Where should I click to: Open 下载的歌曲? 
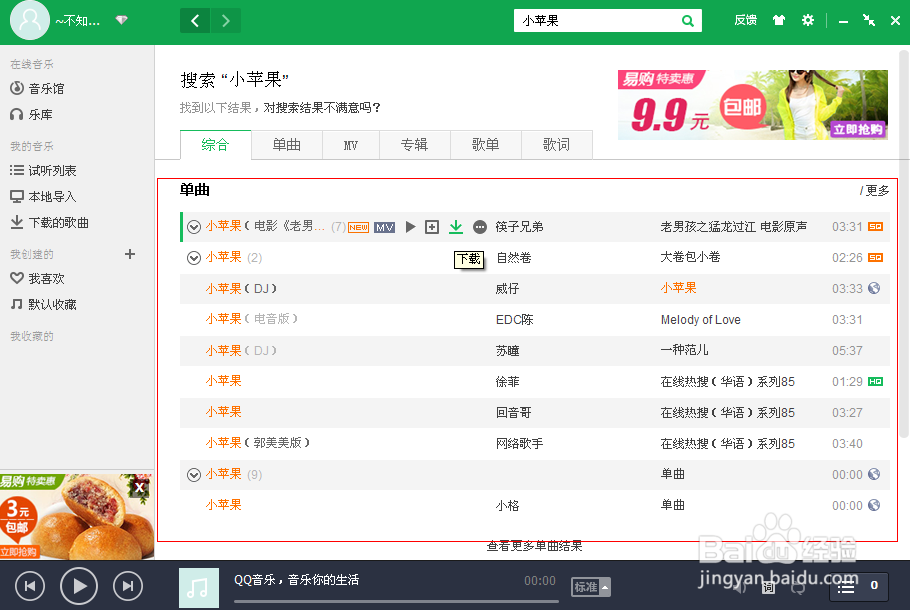49,222
